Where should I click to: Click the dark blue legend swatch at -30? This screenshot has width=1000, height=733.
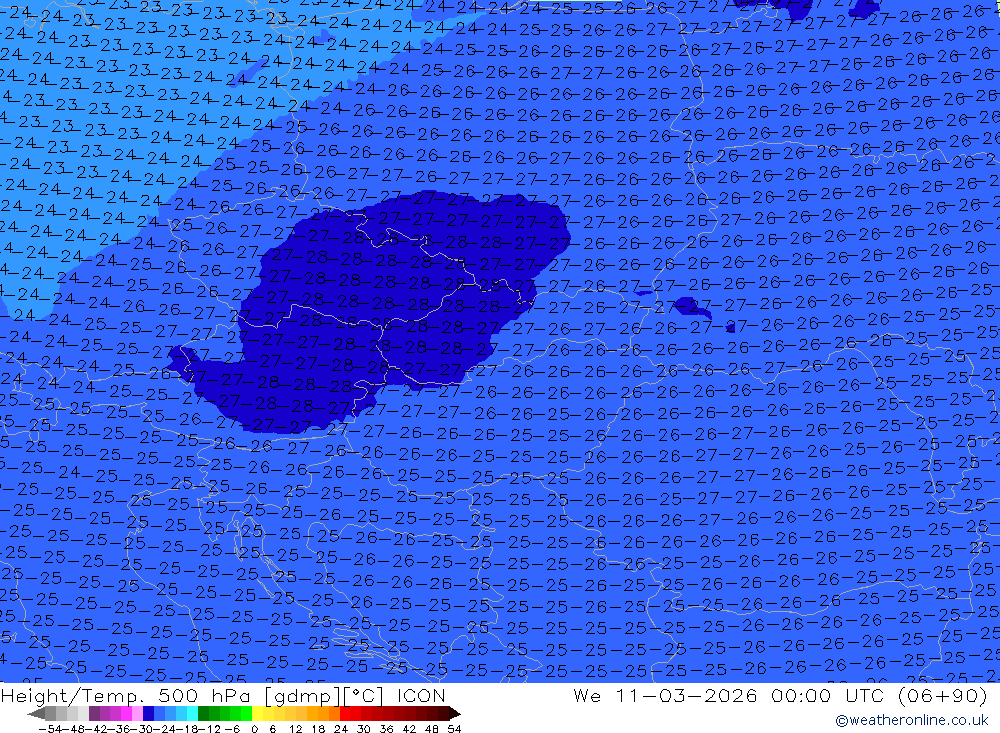(148, 713)
